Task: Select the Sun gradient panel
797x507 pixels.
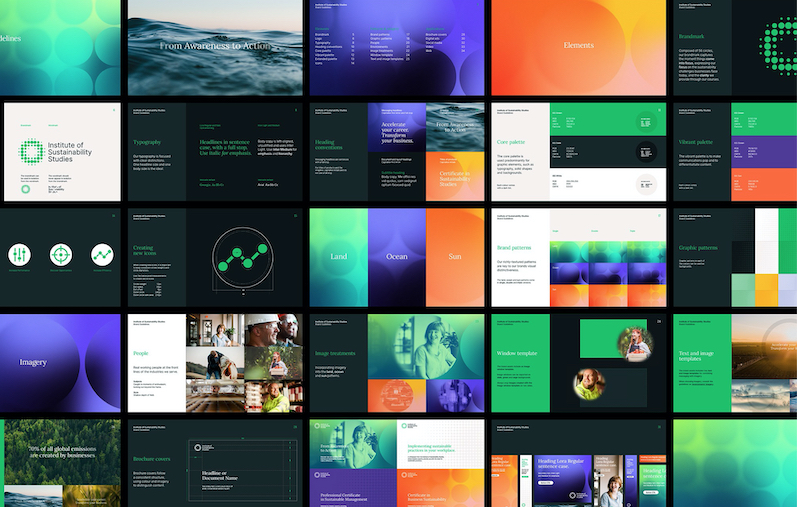Action: pos(455,257)
